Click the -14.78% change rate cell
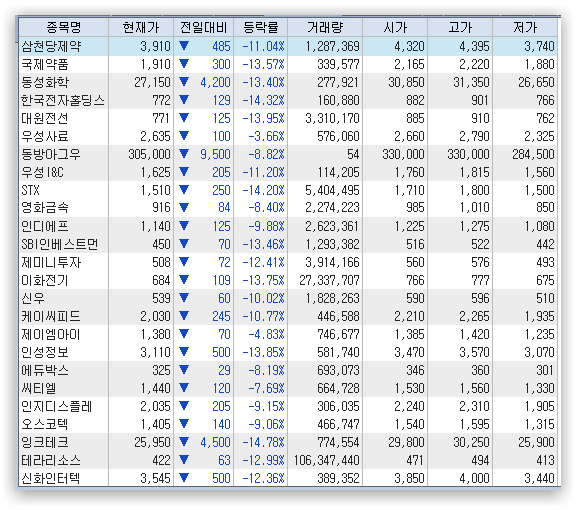576x510 pixels. [263, 442]
